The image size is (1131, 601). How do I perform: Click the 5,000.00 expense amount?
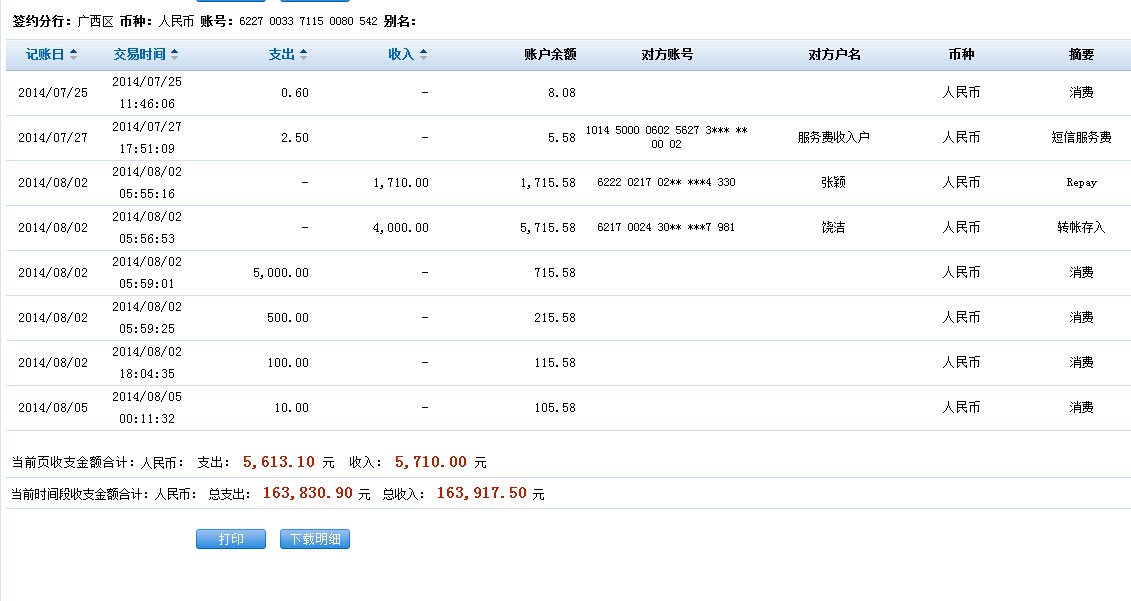click(280, 273)
